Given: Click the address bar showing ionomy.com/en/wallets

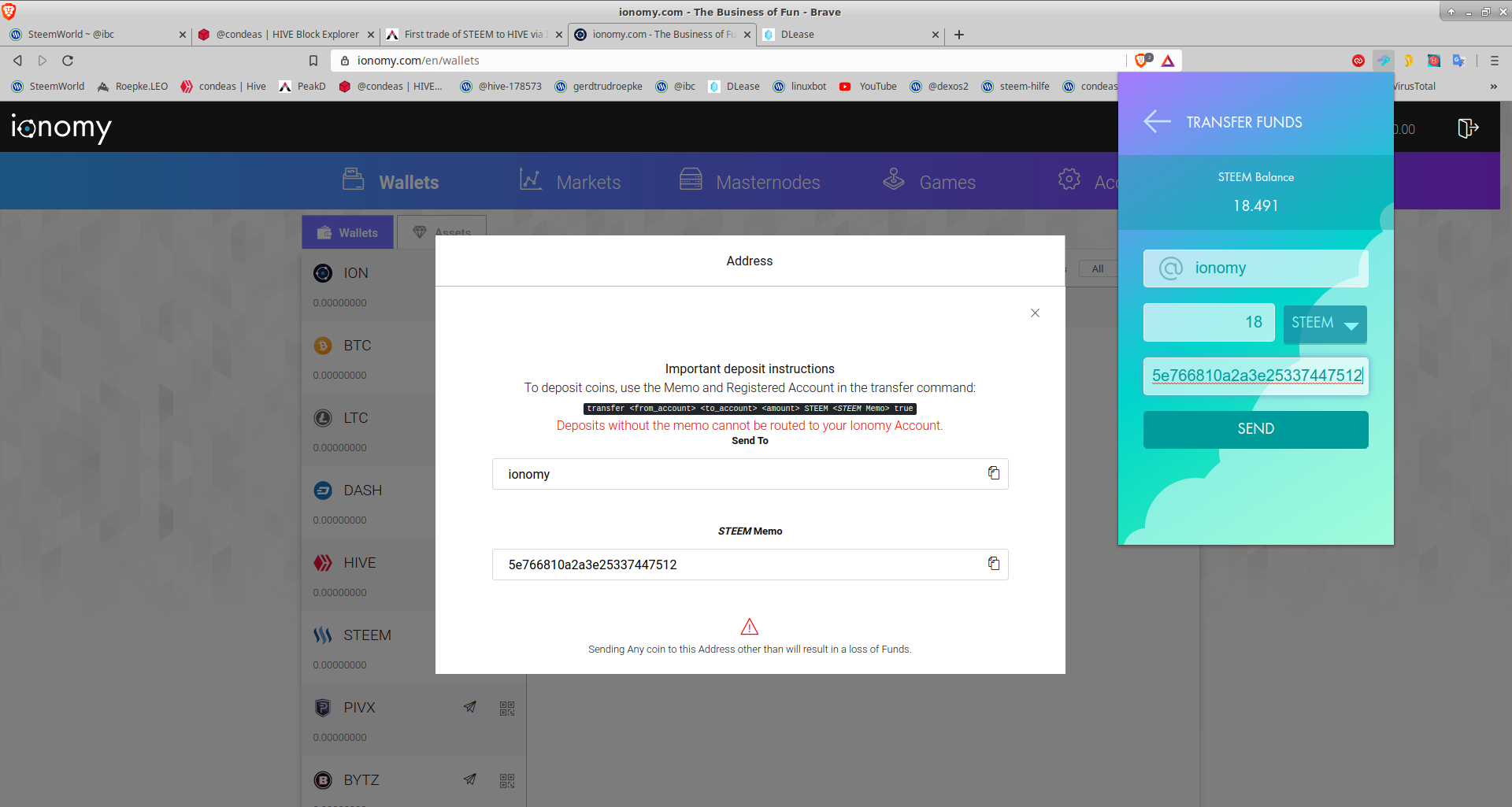Looking at the screenshot, I should 728,61.
